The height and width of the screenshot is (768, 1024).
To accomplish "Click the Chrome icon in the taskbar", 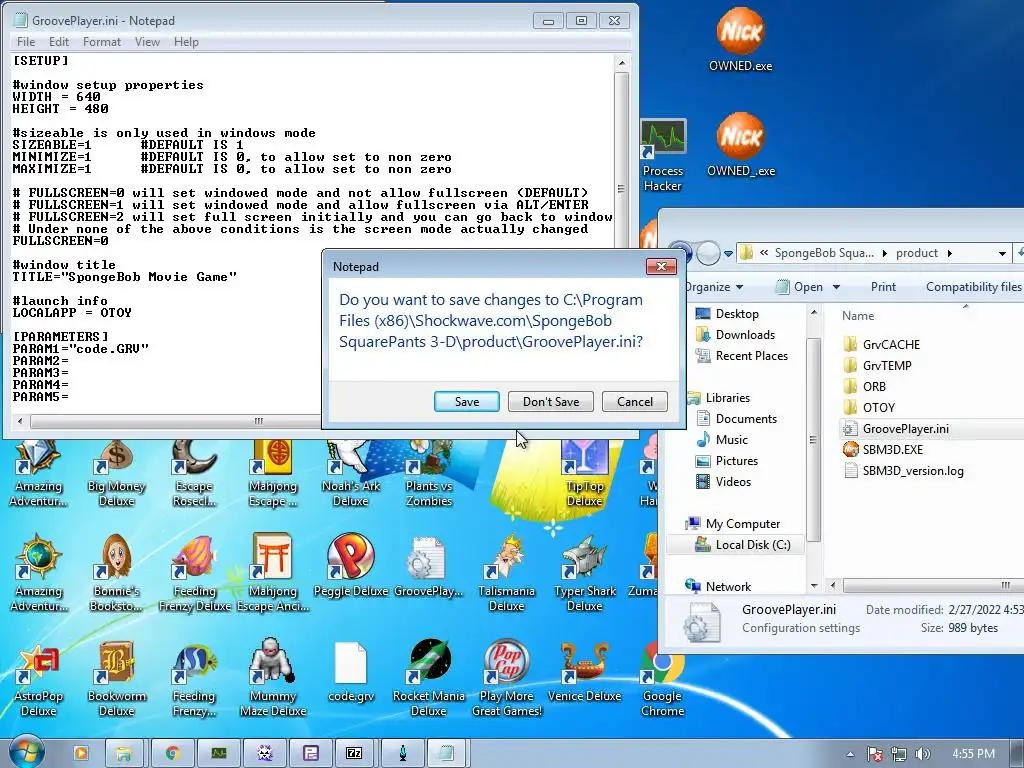I will click(172, 753).
